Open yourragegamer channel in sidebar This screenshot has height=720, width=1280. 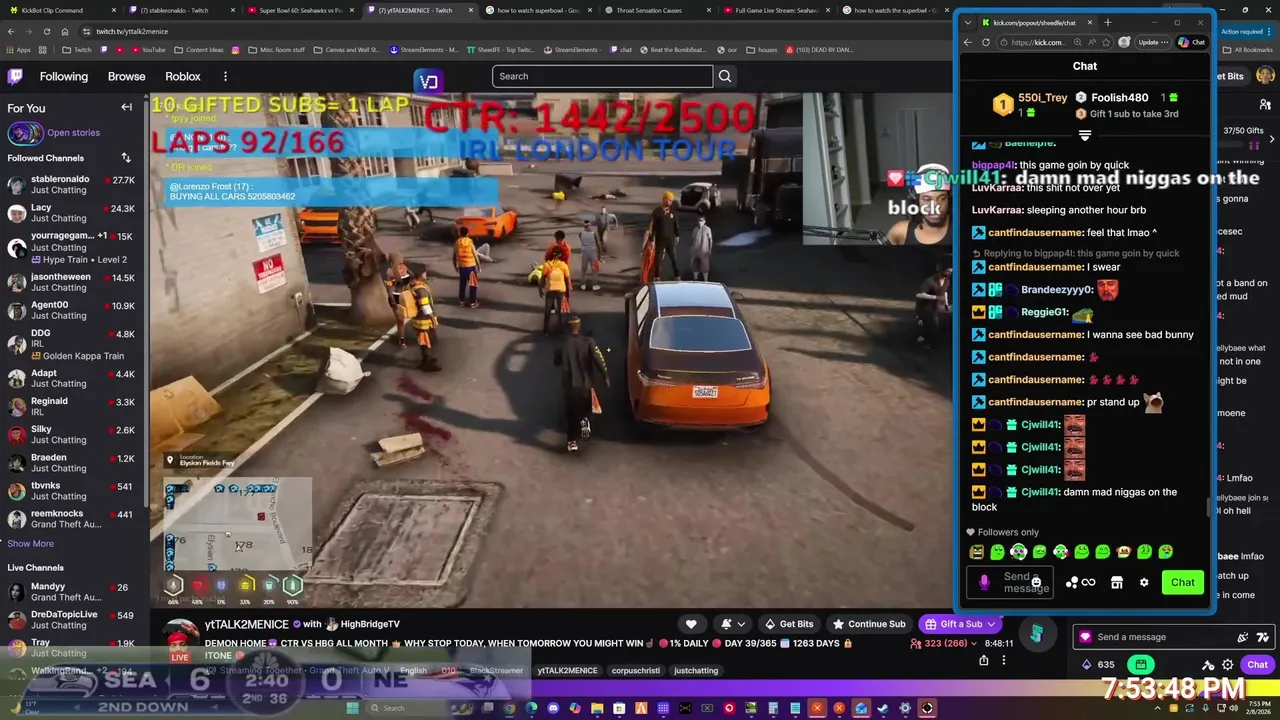(x=72, y=246)
